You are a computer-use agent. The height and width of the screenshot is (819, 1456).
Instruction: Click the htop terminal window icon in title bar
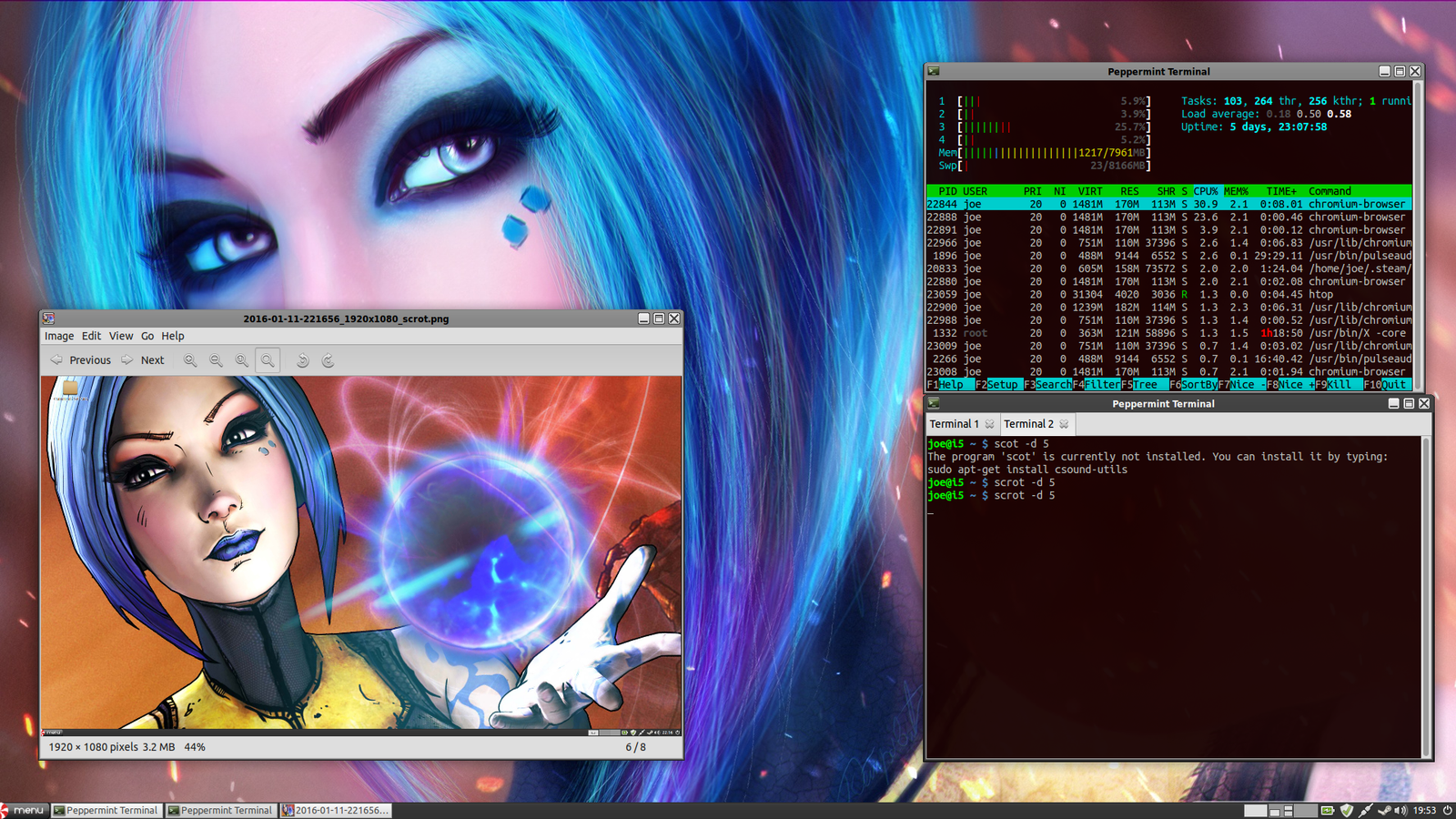(934, 71)
